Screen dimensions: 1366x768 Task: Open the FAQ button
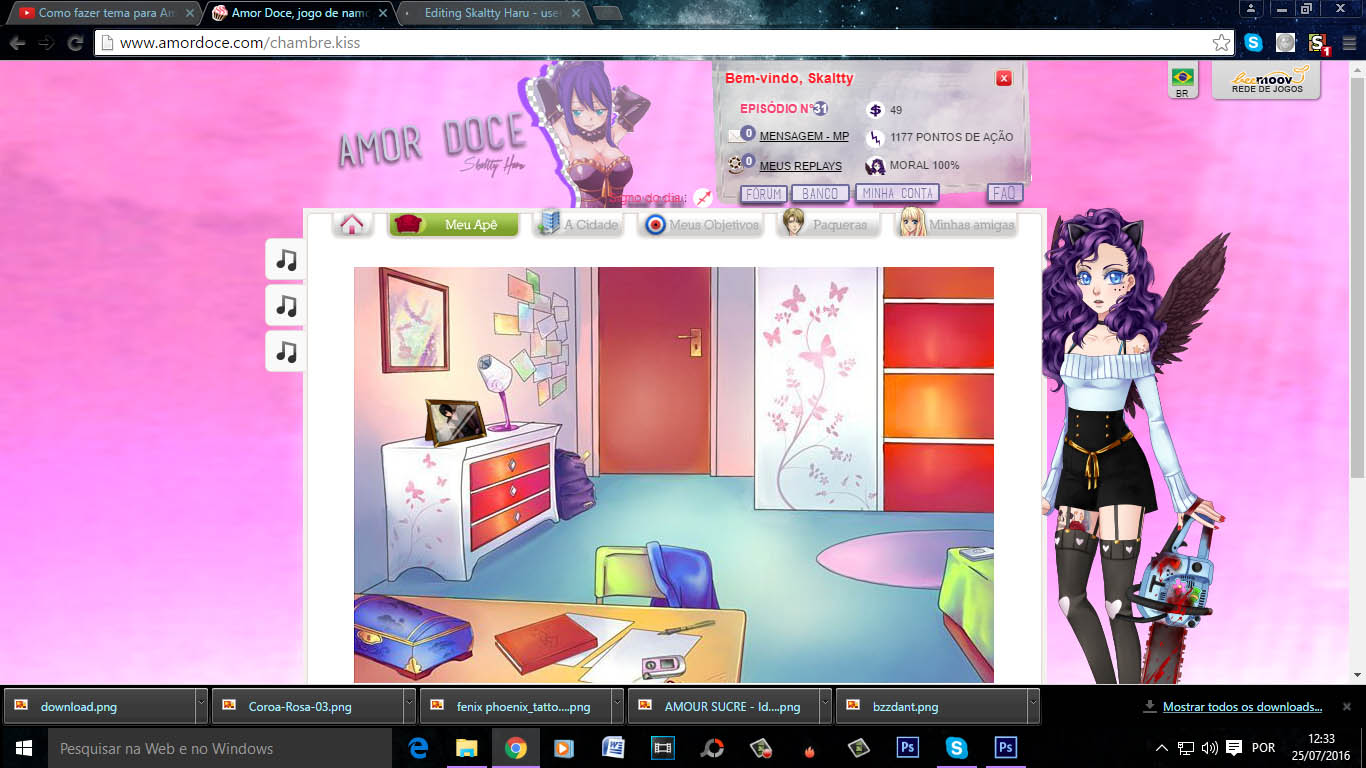coord(1004,193)
